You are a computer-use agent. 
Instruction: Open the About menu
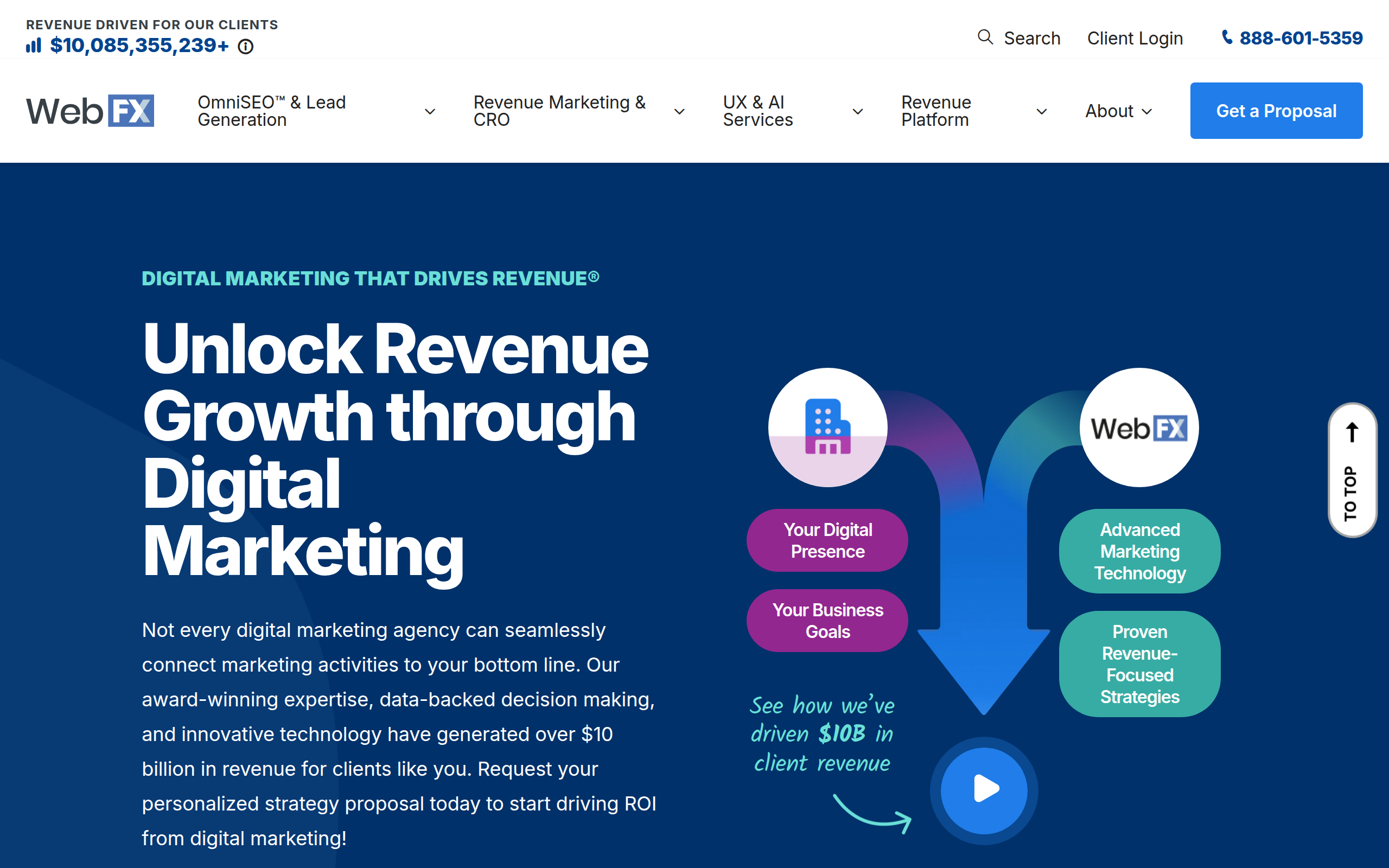pyautogui.click(x=1109, y=111)
